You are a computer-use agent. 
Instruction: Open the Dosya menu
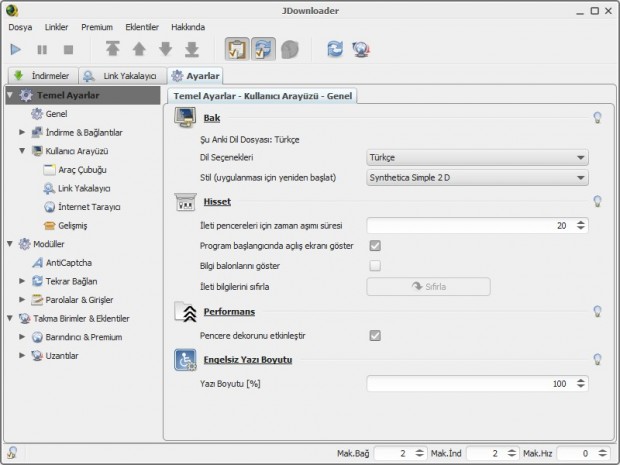[20, 27]
